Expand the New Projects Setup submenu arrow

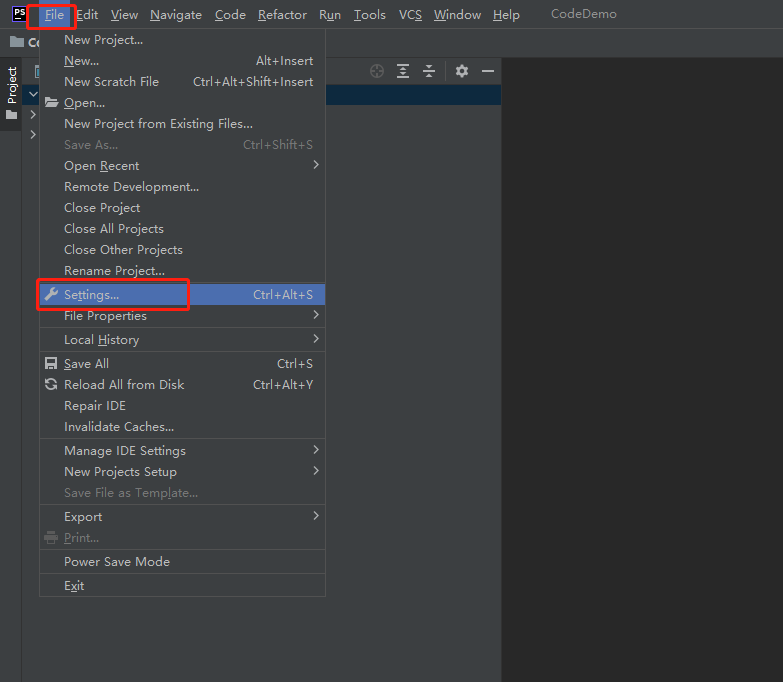click(316, 471)
